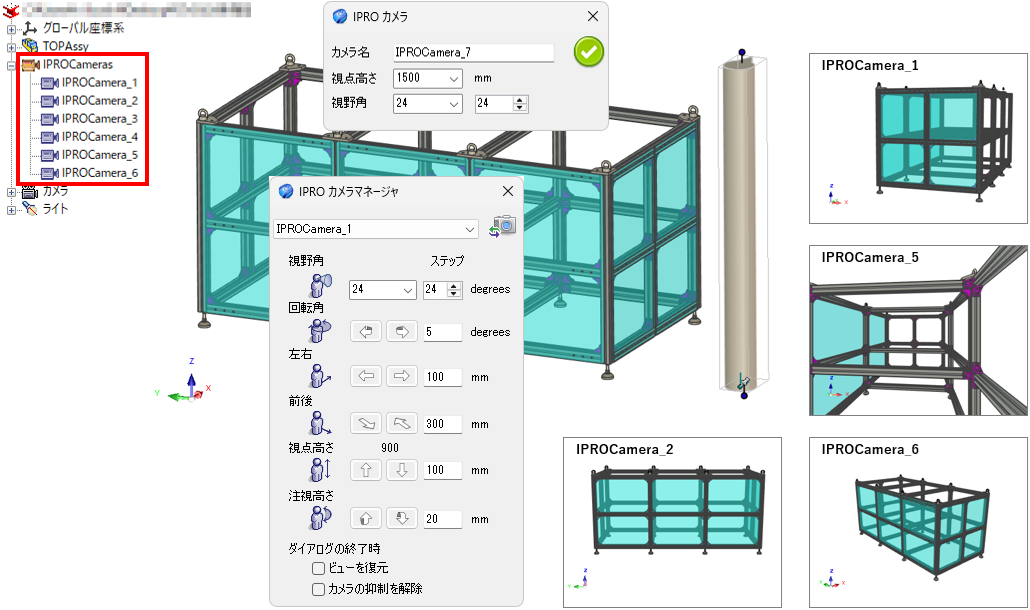Enable the ビューを復元 checkbox
Viewport: 1030px width, 610px height.
(x=319, y=568)
